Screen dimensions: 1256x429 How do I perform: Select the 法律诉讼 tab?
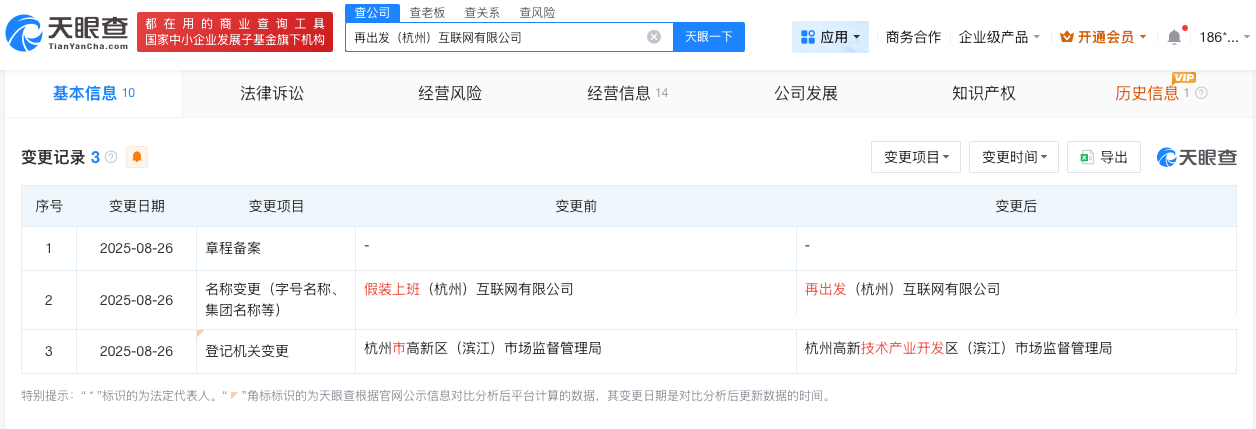click(x=272, y=93)
